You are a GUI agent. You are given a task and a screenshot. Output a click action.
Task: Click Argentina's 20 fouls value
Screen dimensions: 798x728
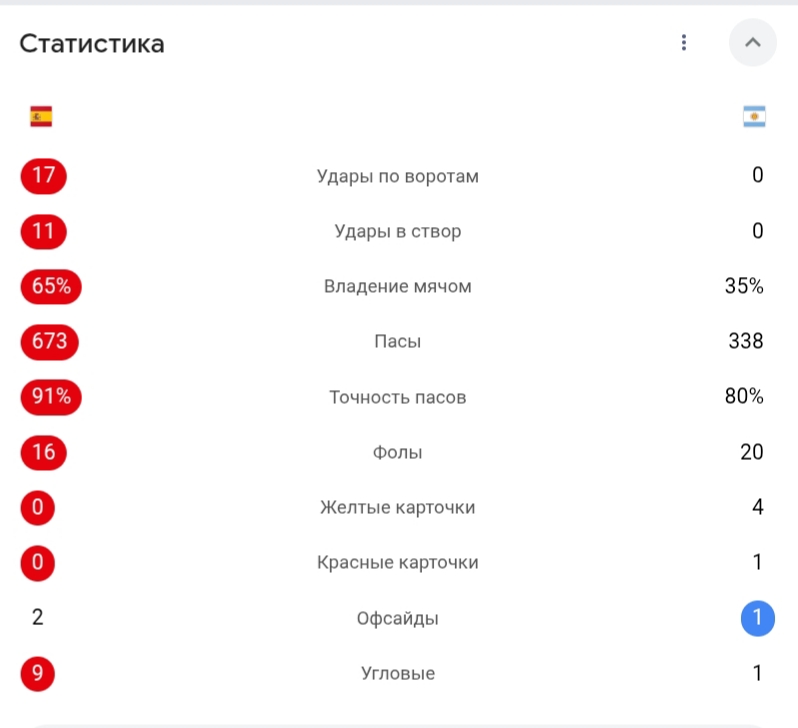pos(752,452)
